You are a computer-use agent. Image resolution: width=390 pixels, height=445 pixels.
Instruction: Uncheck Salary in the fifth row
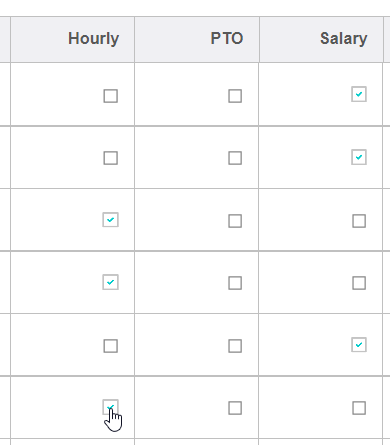(359, 345)
